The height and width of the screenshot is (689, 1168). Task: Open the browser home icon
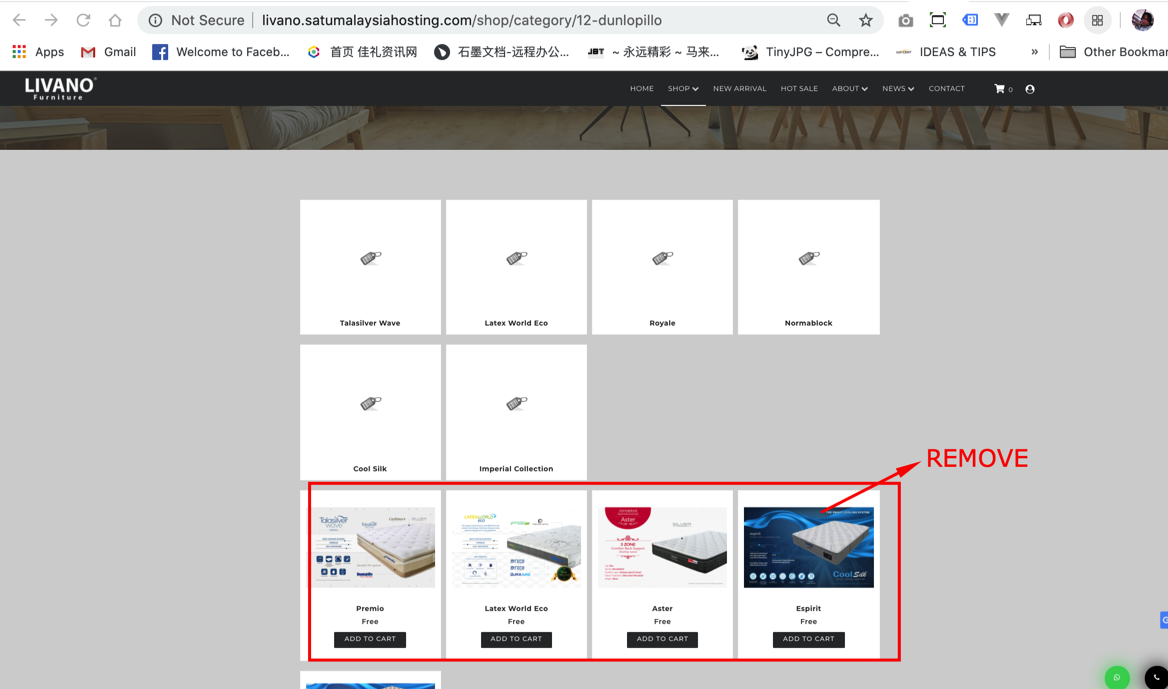(115, 20)
